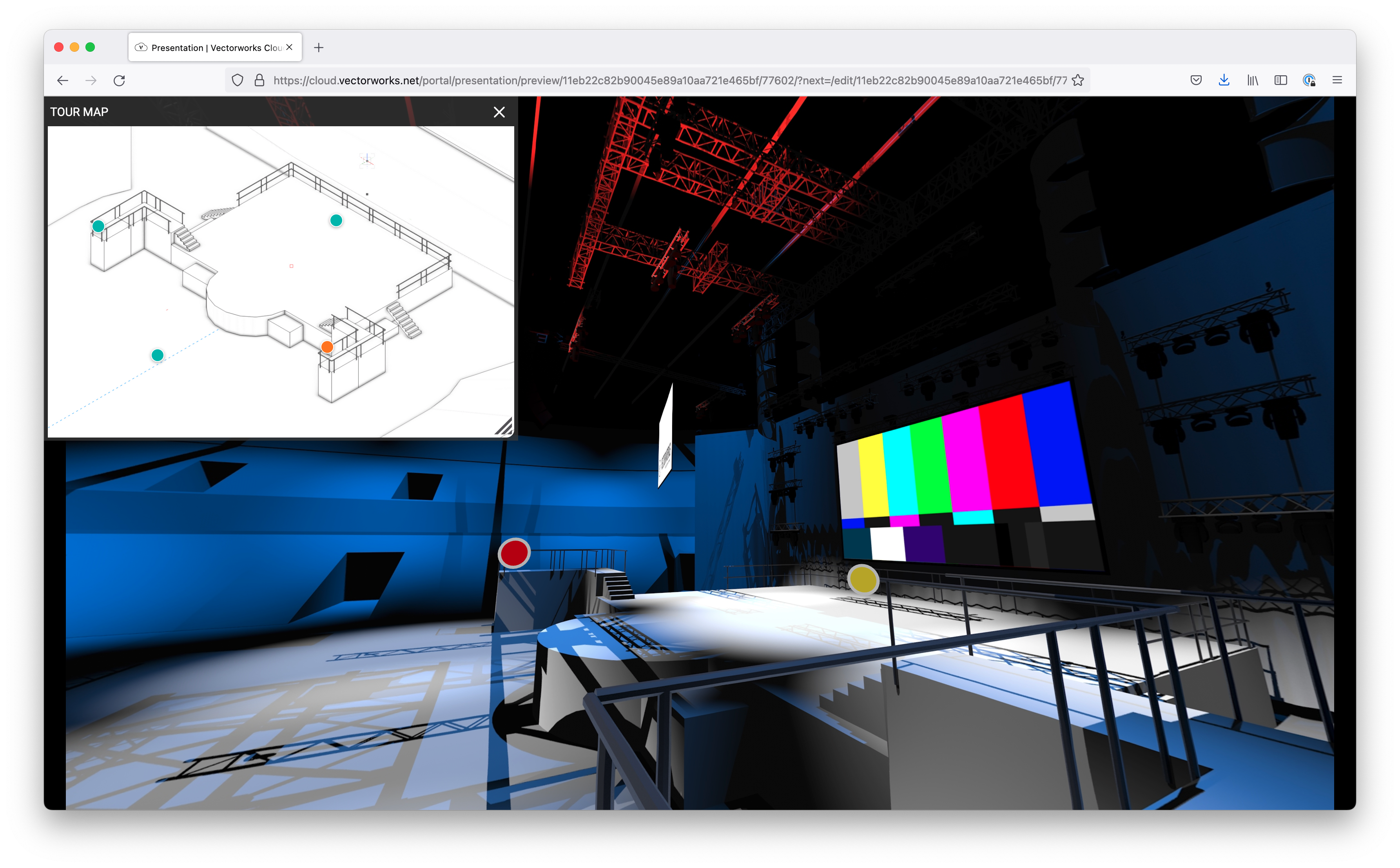Reload the current page
Viewport: 1400px width, 868px height.
119,80
